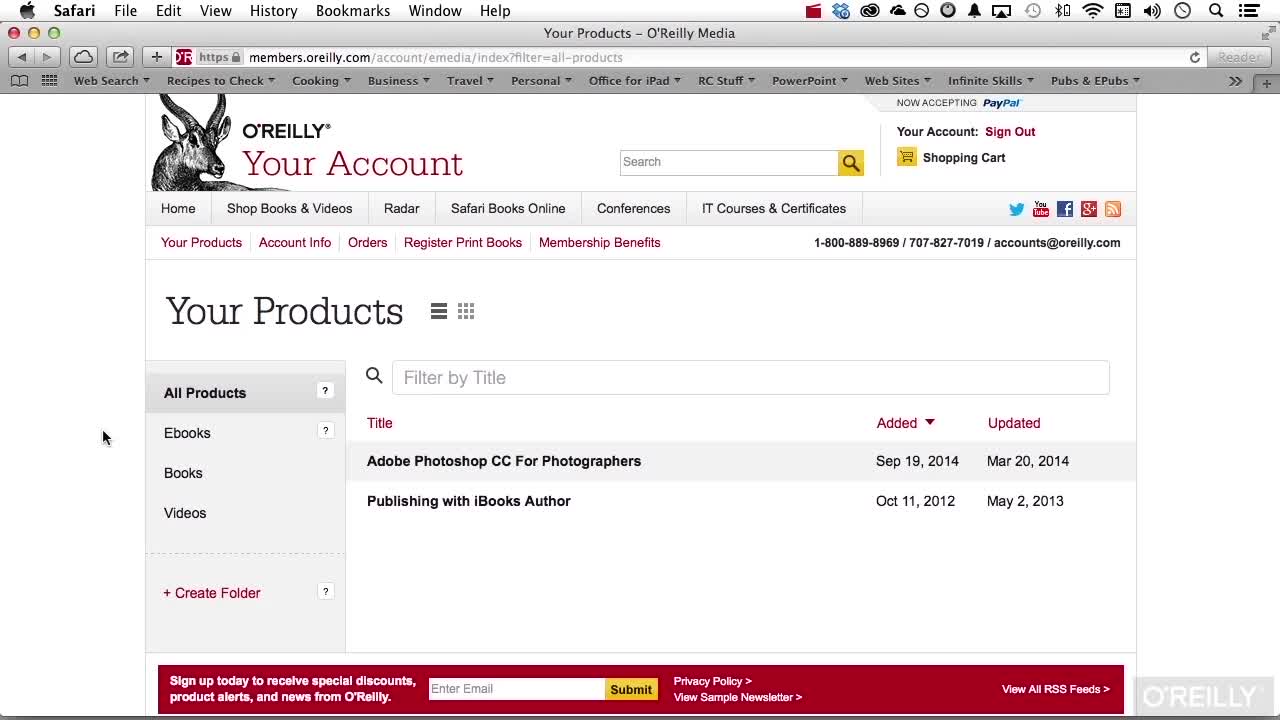
Task: Open AirPlay display menu icon
Action: (x=1001, y=11)
